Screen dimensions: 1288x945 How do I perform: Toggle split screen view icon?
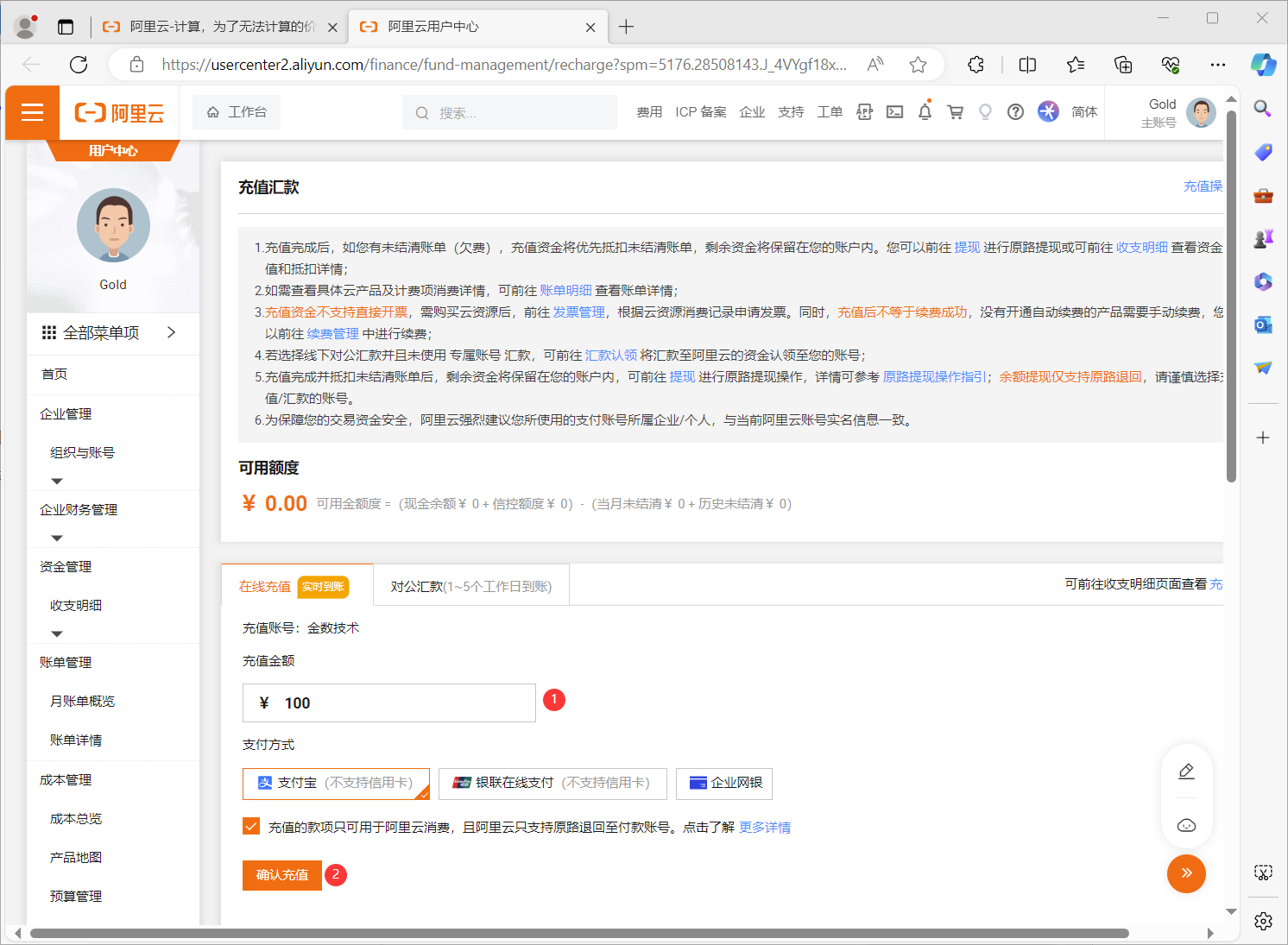coord(1027,65)
